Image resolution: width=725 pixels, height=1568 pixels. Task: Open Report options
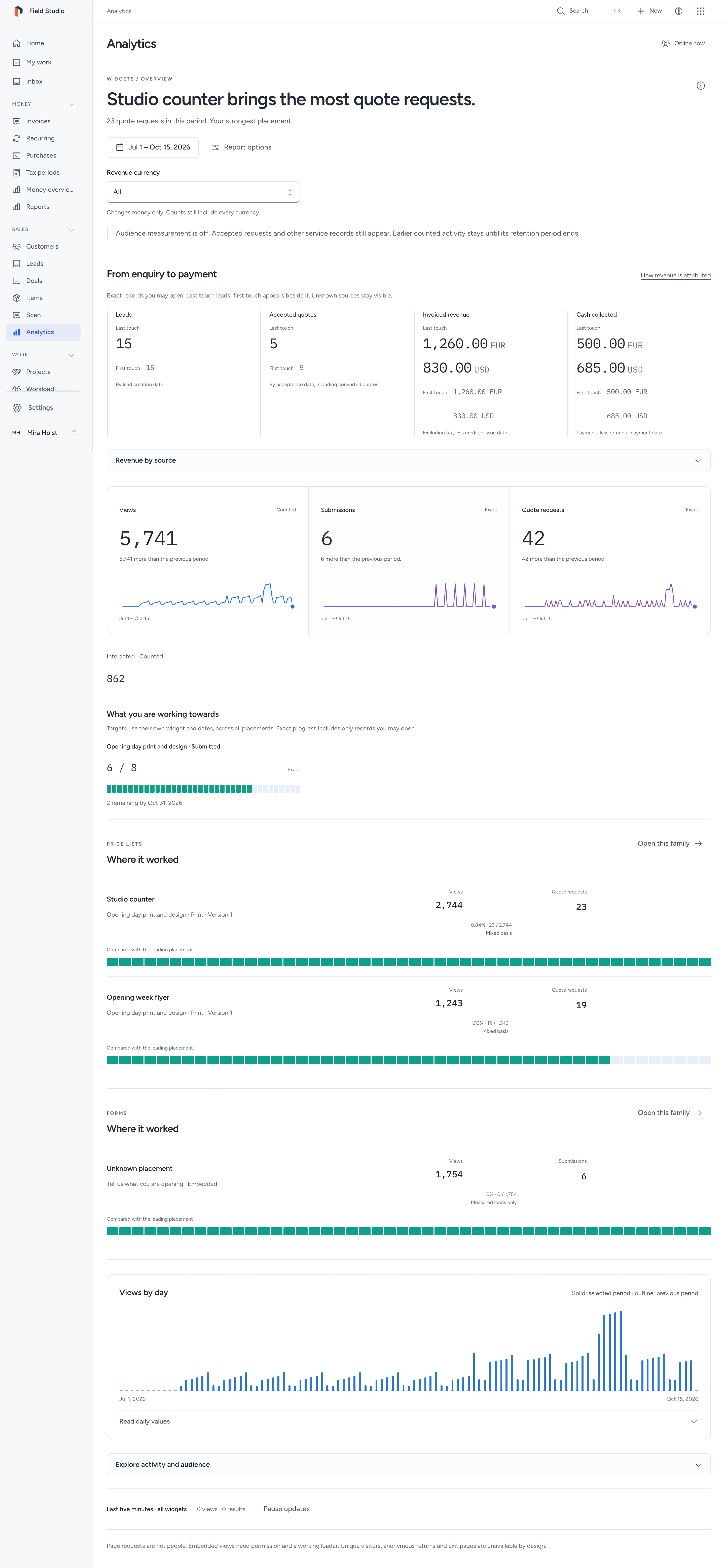[x=242, y=147]
